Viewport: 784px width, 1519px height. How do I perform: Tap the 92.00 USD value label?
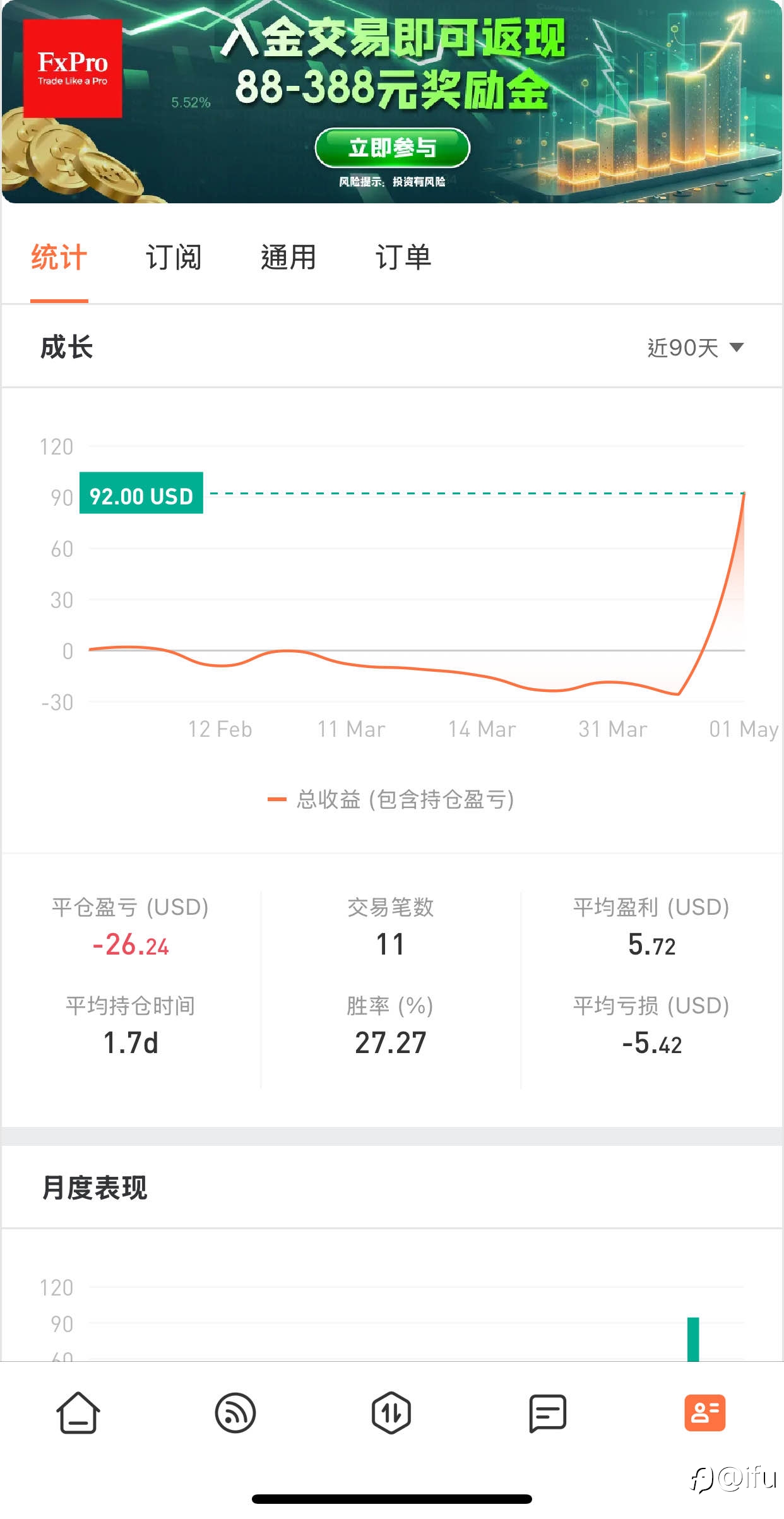[x=141, y=493]
